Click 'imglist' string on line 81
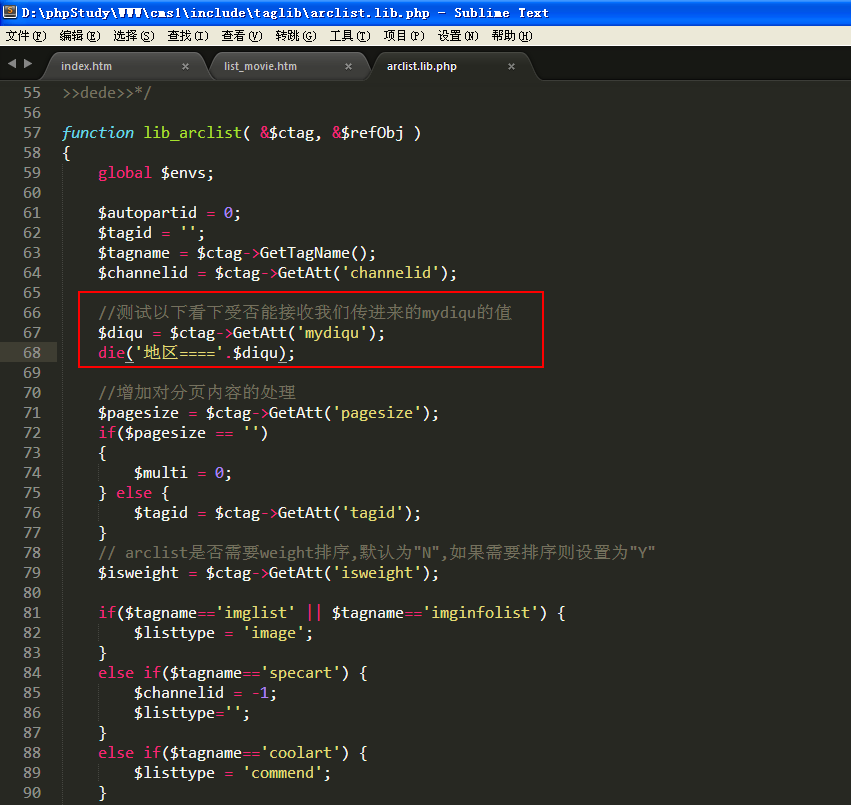The width and height of the screenshot is (851, 805). tap(255, 613)
